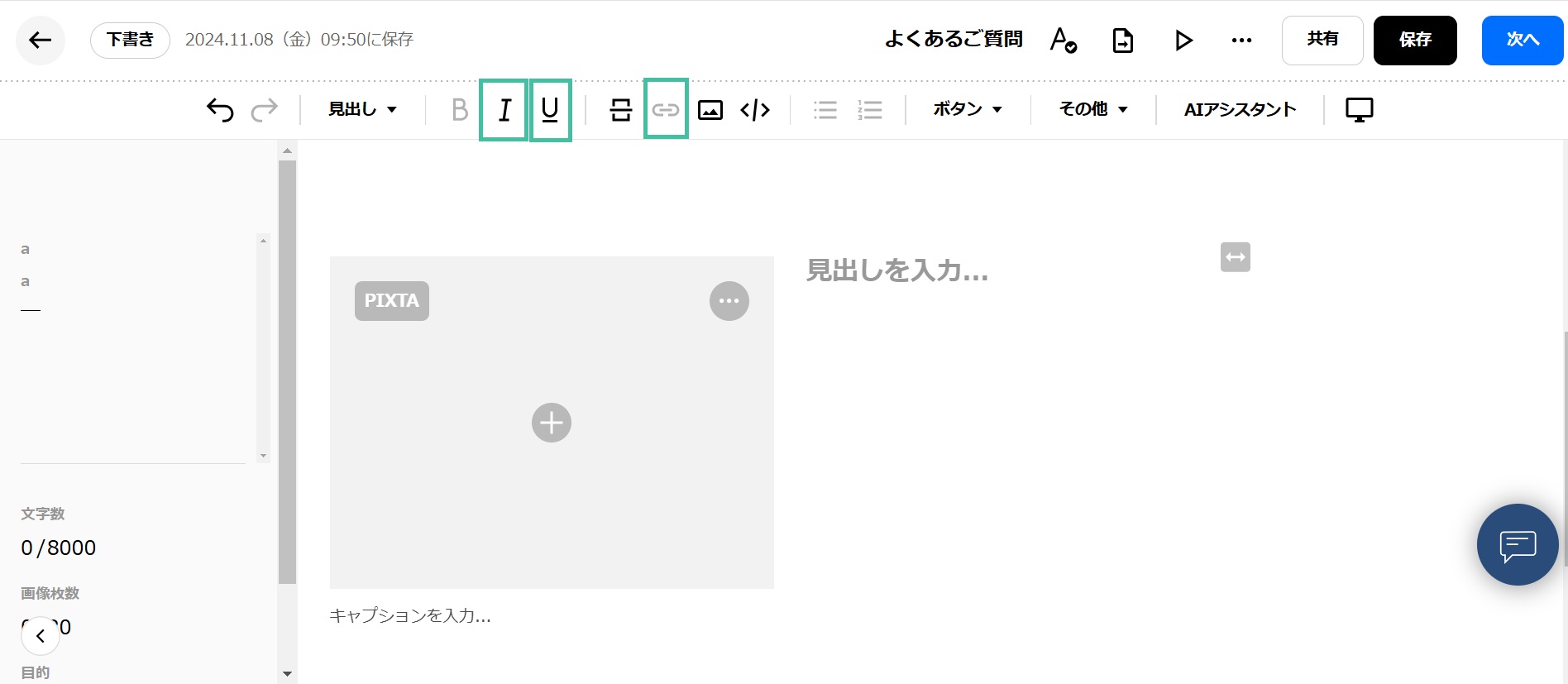Open the chat support bubble
Viewport: 1568px width, 684px height.
[1517, 544]
